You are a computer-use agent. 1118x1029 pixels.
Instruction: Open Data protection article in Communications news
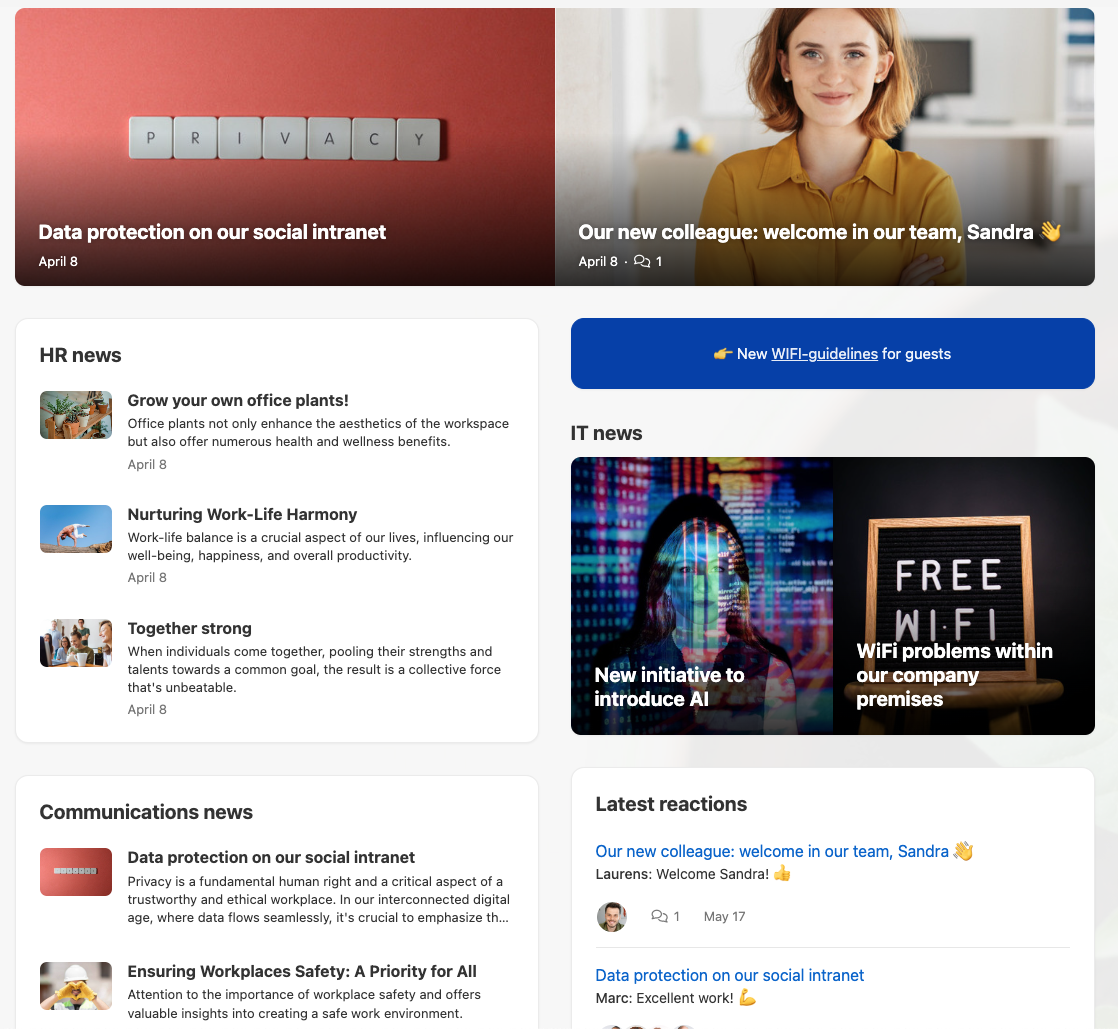pos(271,857)
